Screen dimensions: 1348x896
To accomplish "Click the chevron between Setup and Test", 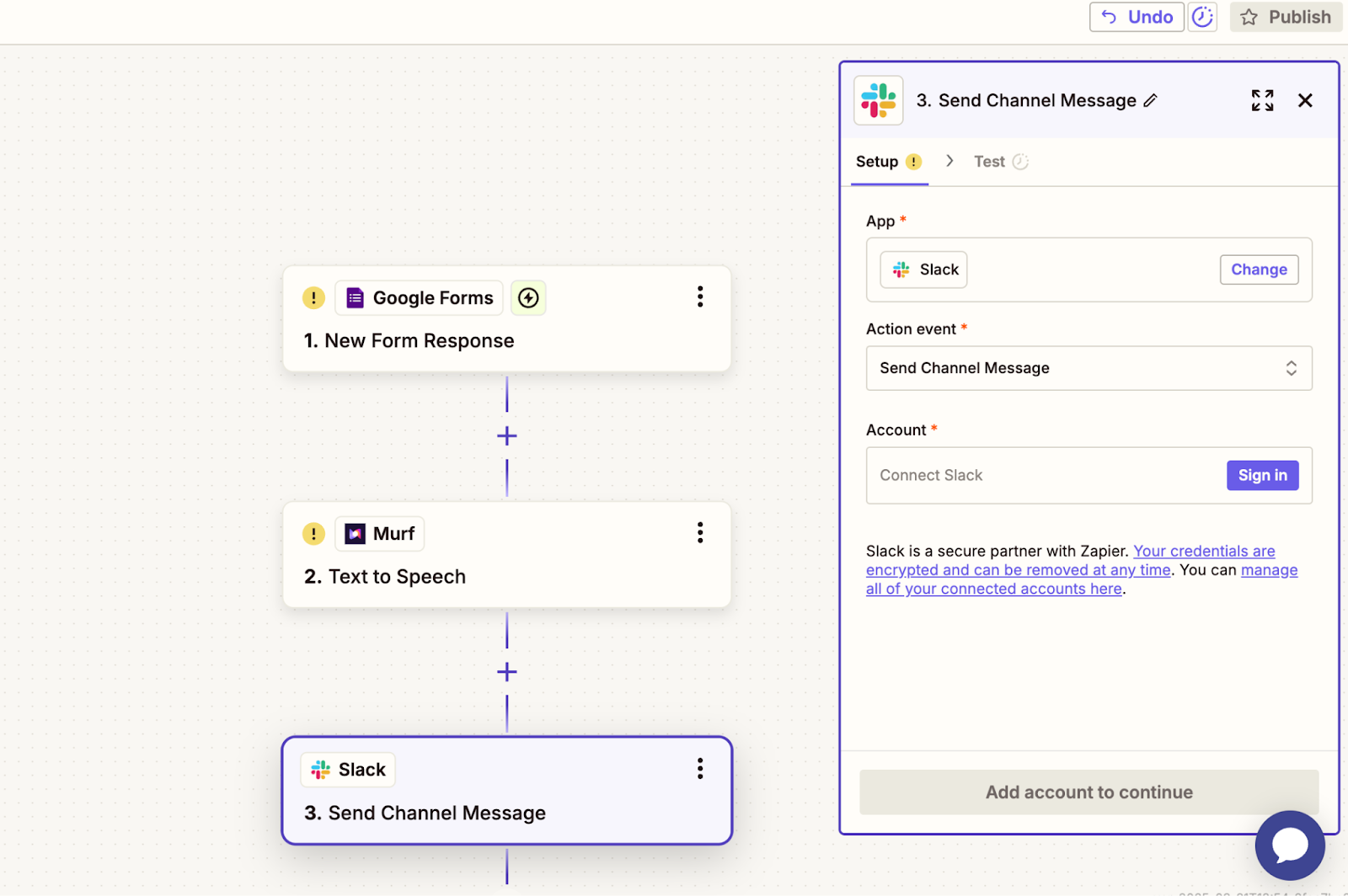I will [949, 161].
